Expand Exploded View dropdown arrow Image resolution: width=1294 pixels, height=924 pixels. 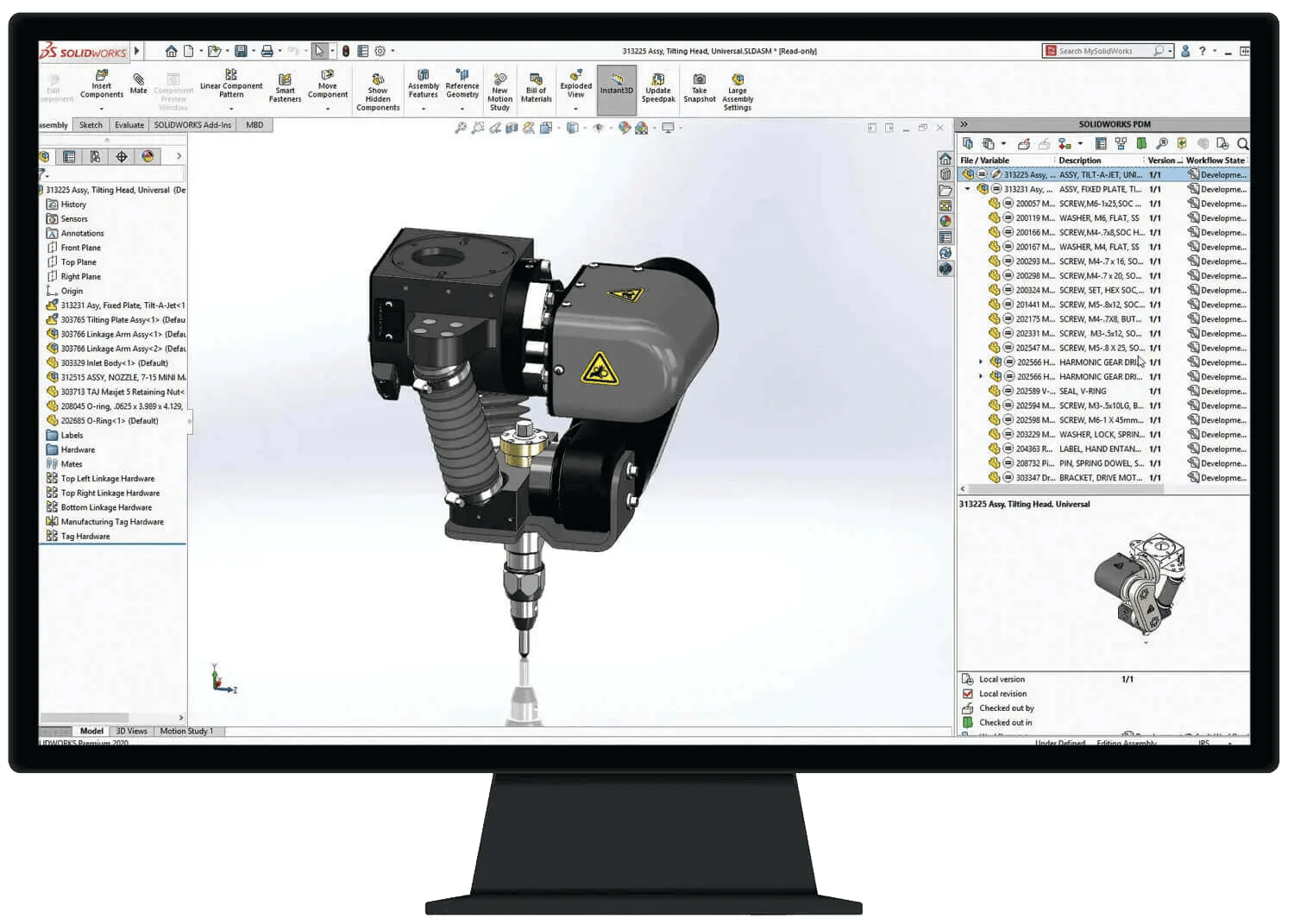576,109
